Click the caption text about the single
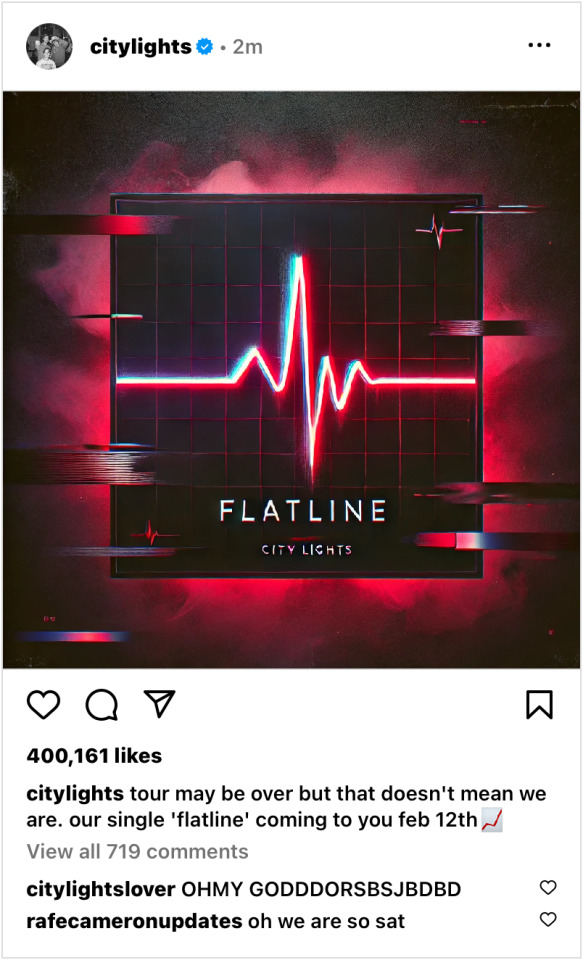Viewport: 583px width, 960px height. (x=287, y=808)
